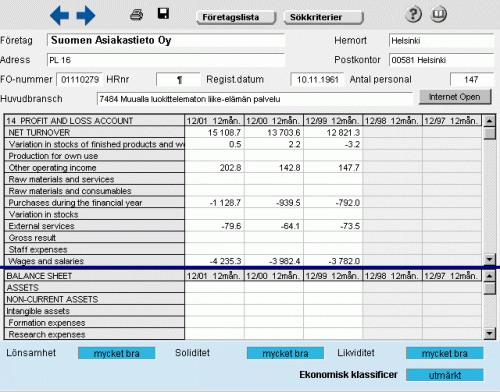
Task: Click the profit and loss scrollbar thumb
Action: click(x=489, y=134)
